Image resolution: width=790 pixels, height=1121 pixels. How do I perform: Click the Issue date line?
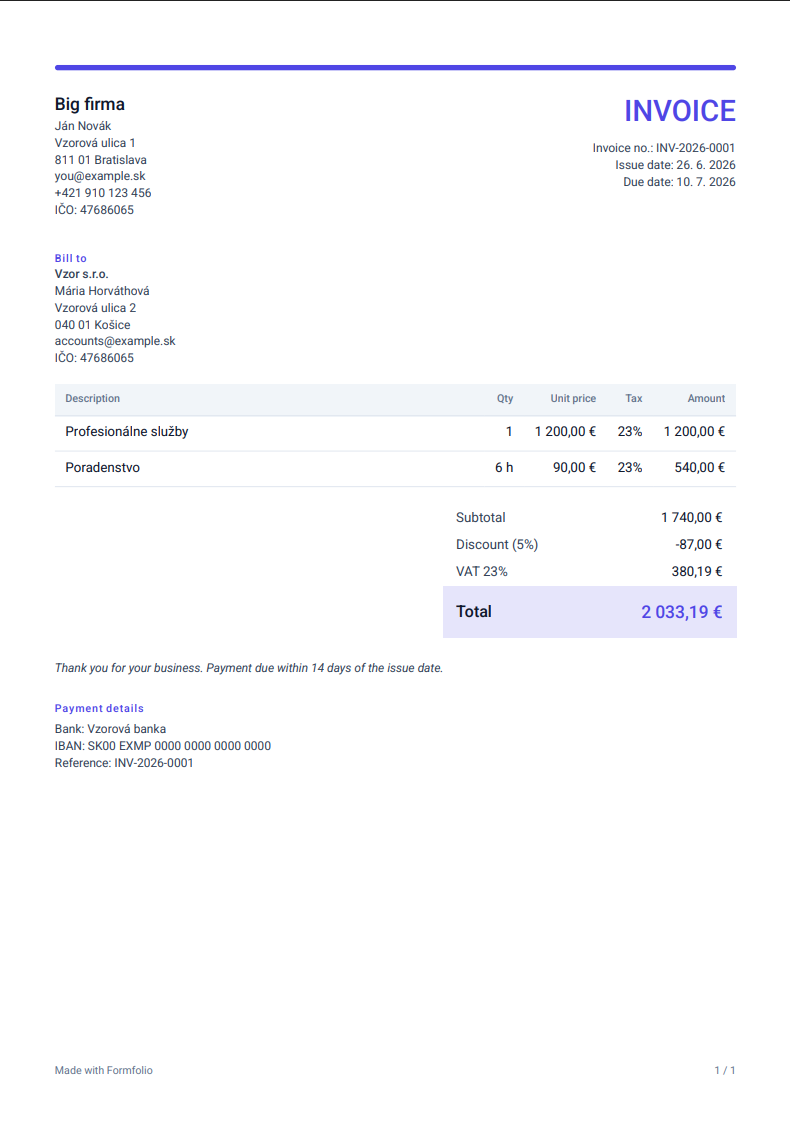pos(675,165)
